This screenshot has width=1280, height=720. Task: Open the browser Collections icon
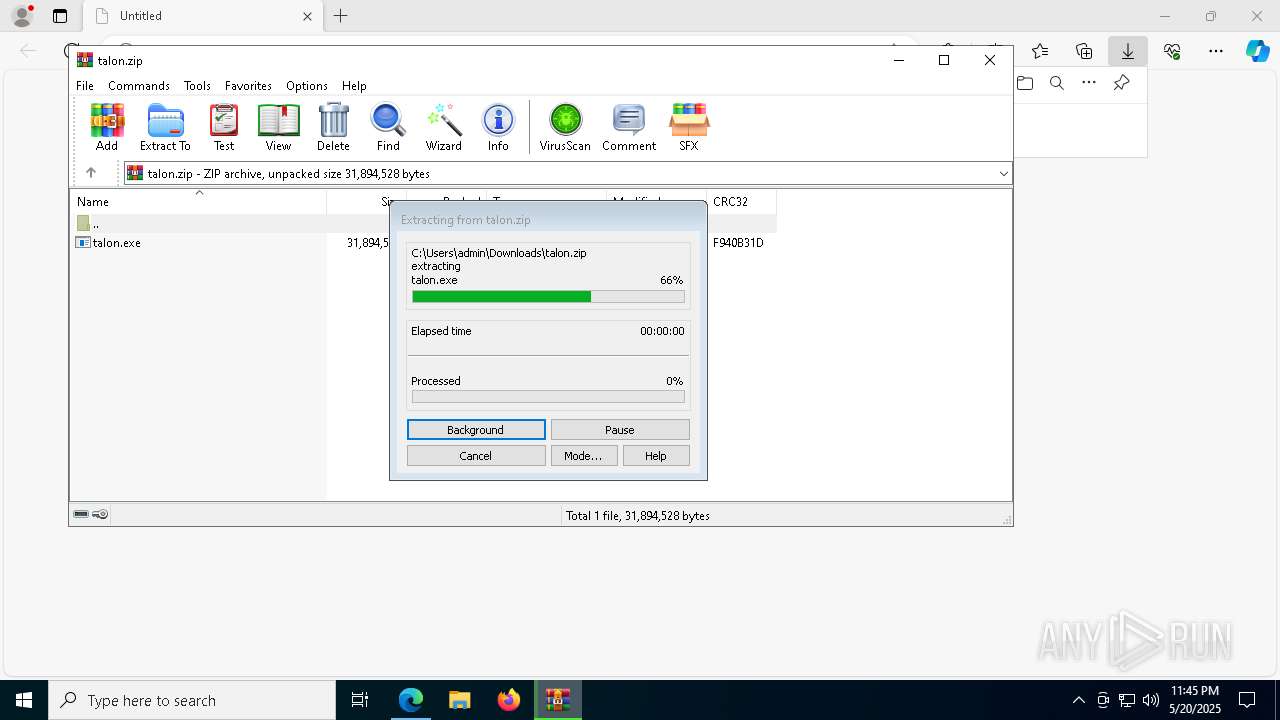(x=1084, y=51)
